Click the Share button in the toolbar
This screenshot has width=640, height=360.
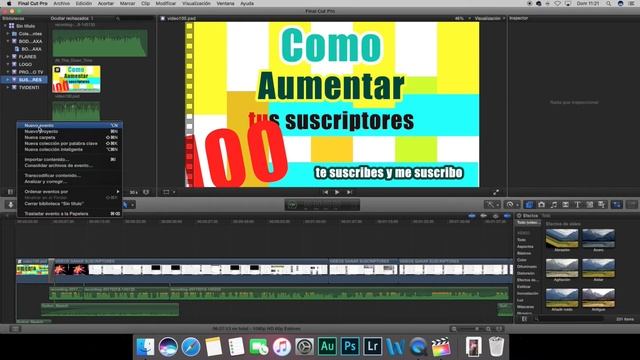pyautogui.click(x=632, y=204)
